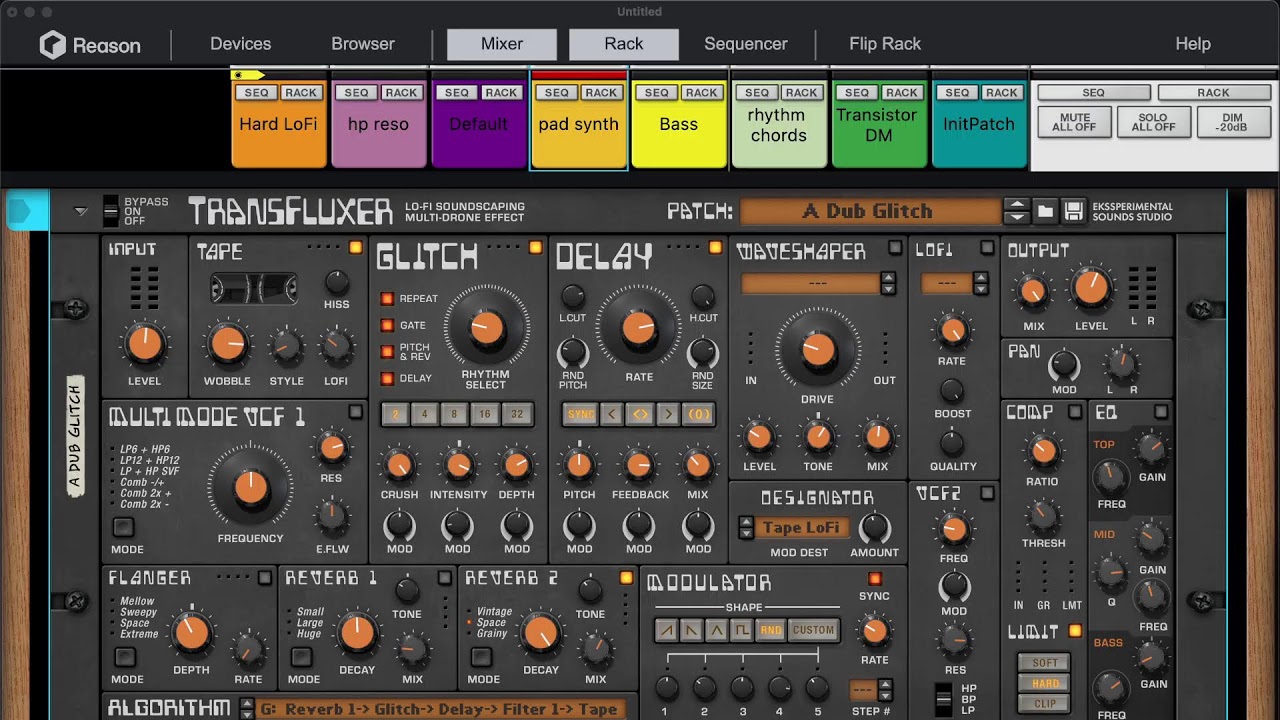The image size is (1280, 720).
Task: Toggle the Glitch REPEAT LED button
Action: pos(387,299)
